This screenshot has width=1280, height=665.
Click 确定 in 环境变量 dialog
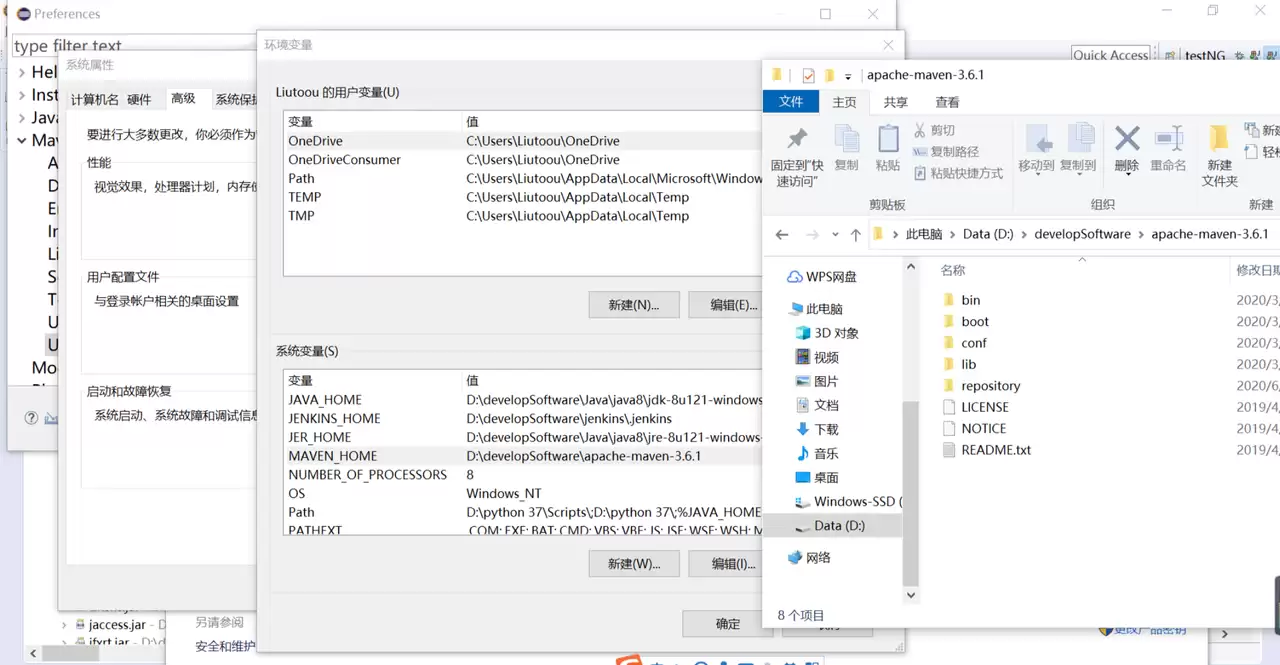click(728, 624)
